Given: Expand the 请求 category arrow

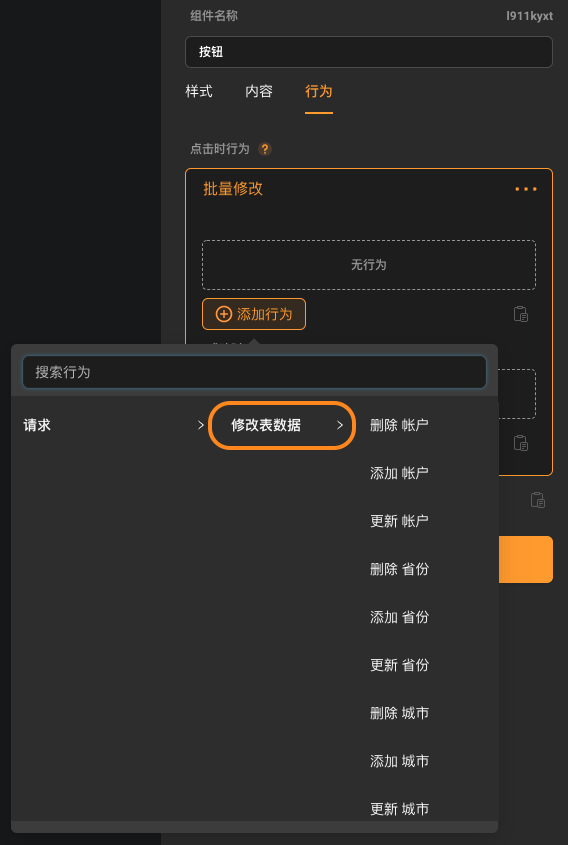Looking at the screenshot, I should click(200, 425).
